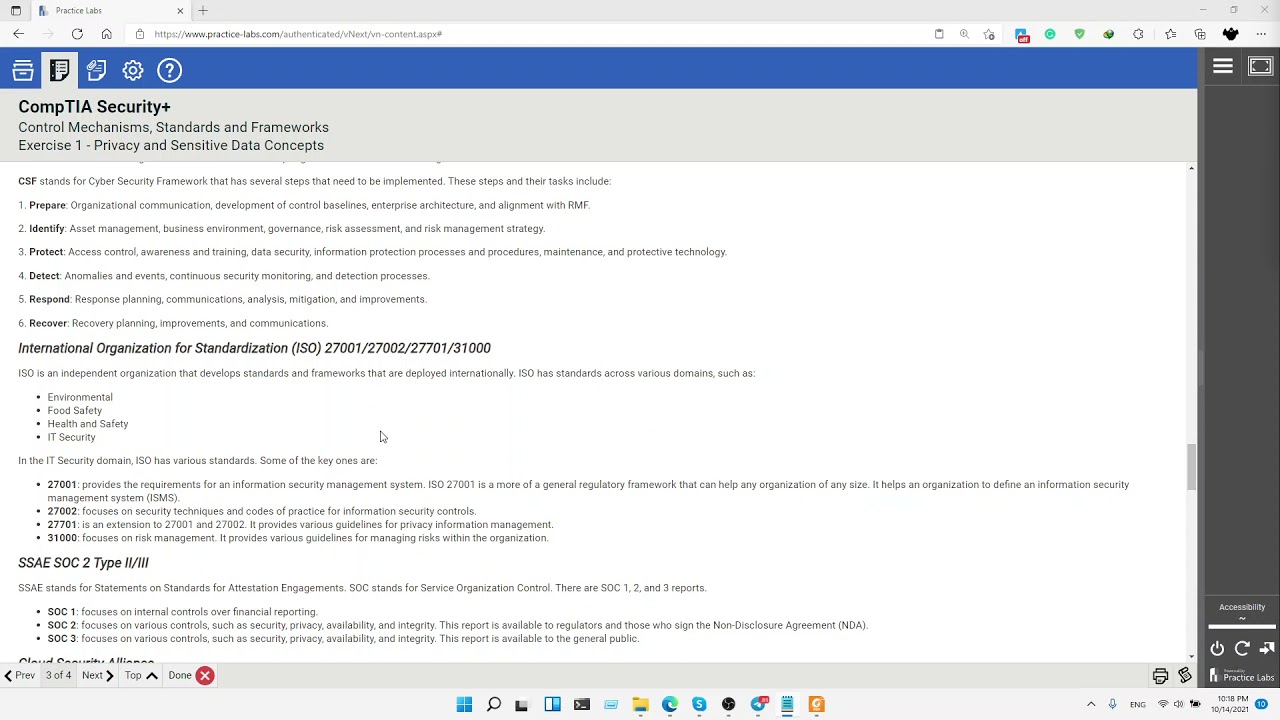Click the Done button
The height and width of the screenshot is (720, 1280).
190,676
